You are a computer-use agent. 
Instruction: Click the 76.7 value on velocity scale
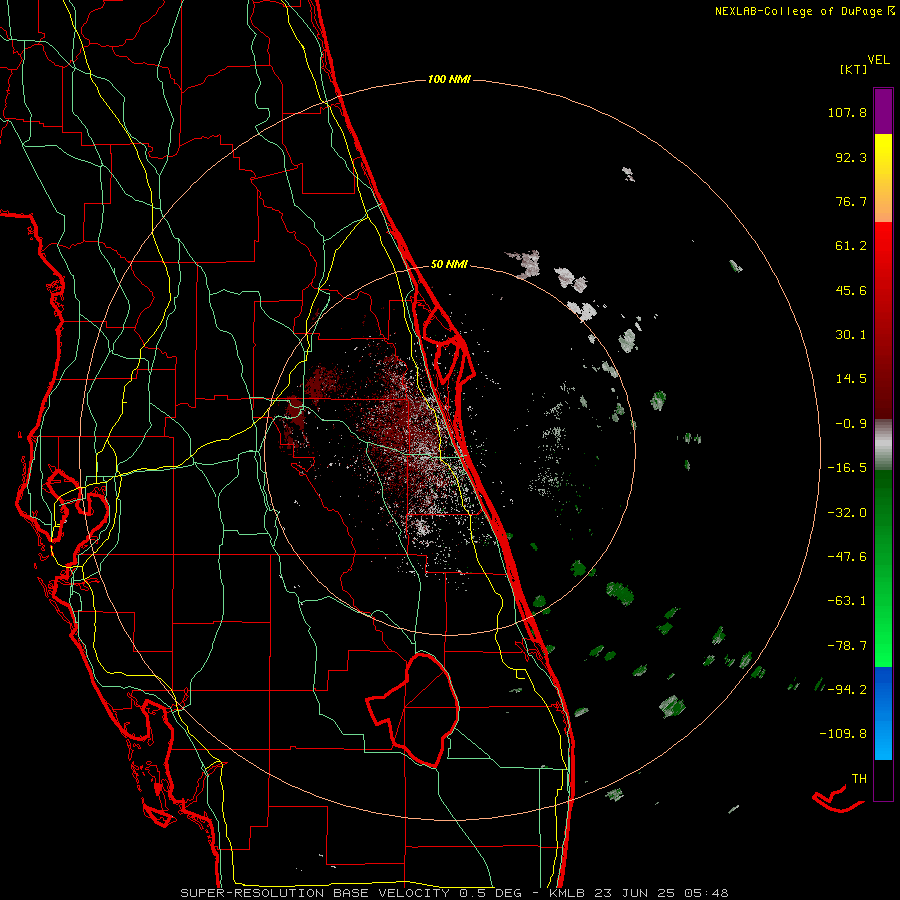[851, 201]
